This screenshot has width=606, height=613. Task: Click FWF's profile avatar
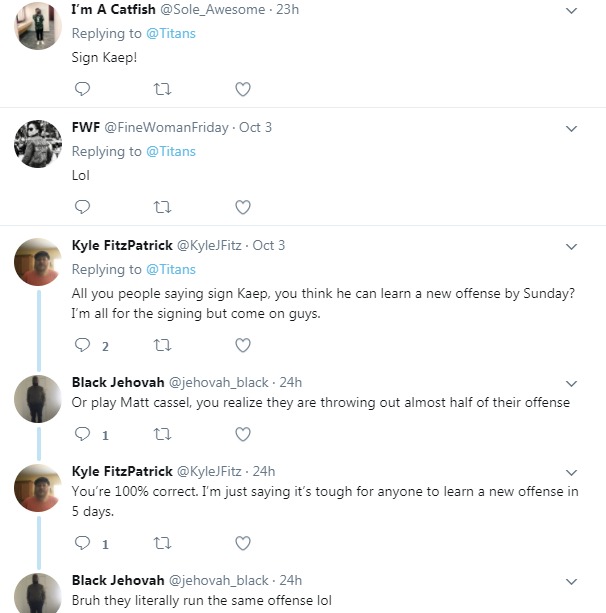[39, 145]
